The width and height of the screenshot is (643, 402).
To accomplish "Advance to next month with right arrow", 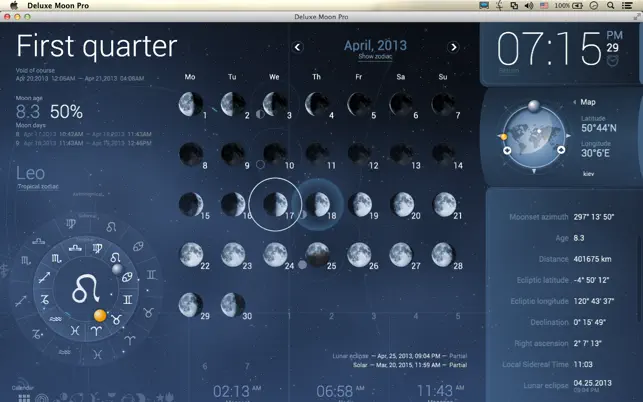I will [454, 47].
